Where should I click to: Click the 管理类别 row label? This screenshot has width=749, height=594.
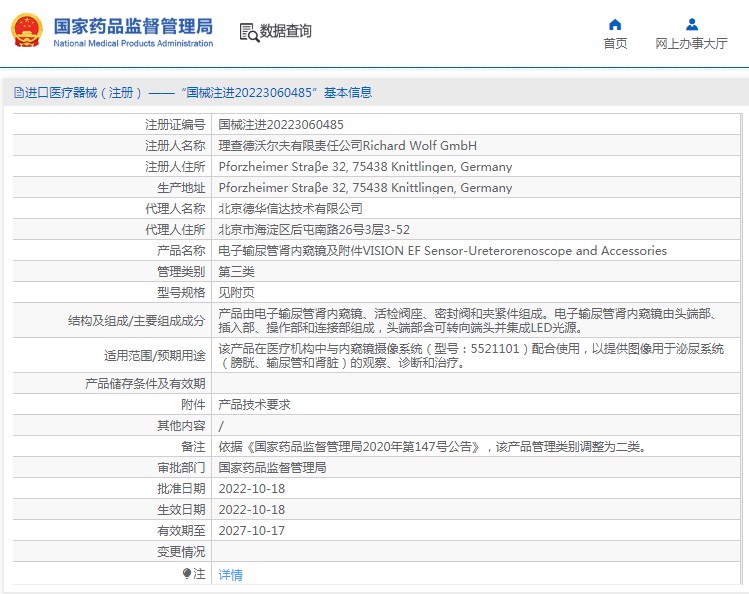tap(181, 272)
